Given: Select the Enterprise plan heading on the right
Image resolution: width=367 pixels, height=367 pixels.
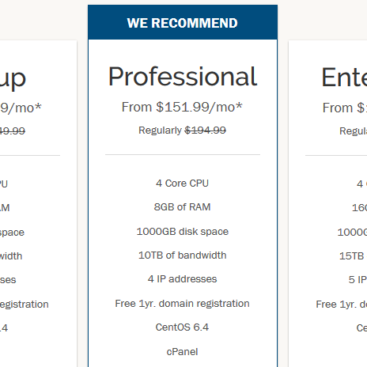Looking at the screenshot, I should point(344,77).
